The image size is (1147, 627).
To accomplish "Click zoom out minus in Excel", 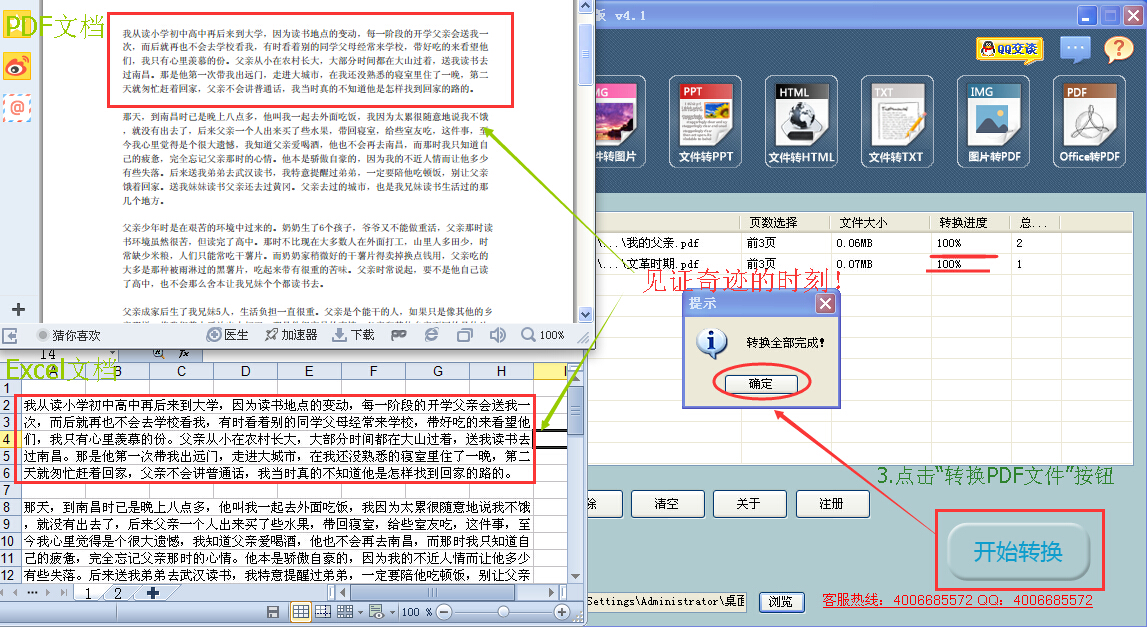I will coord(444,612).
